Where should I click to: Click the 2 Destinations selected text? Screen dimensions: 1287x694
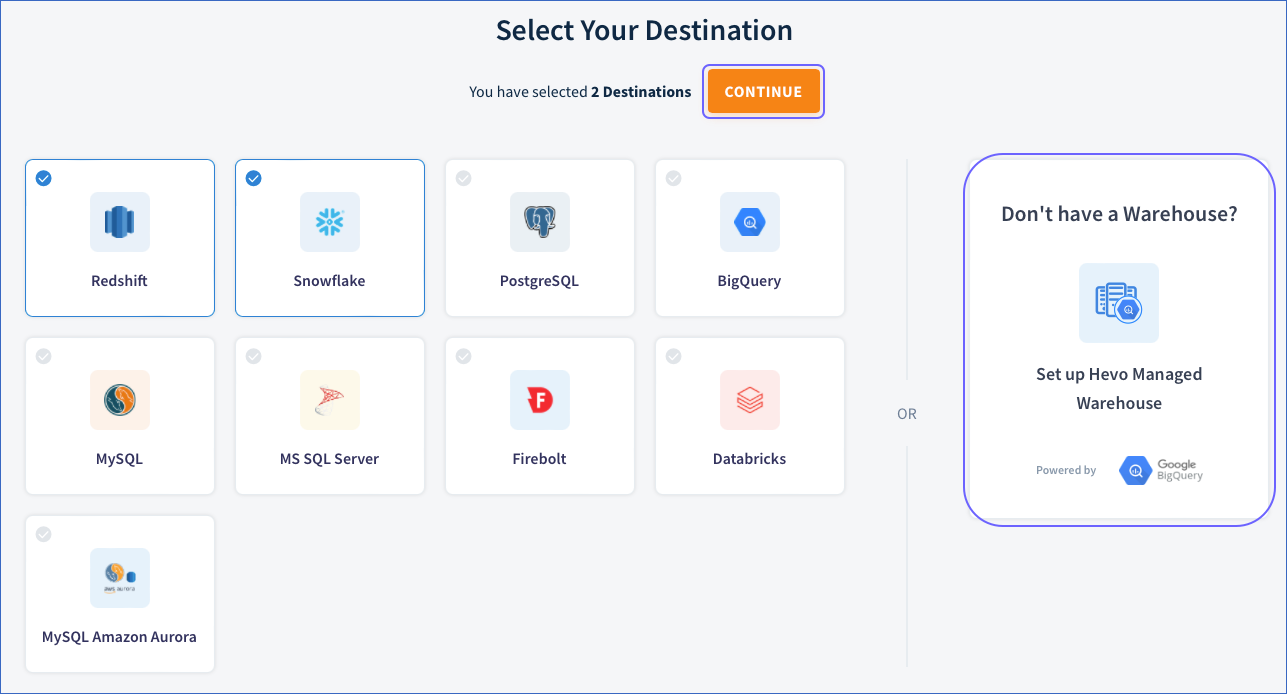(x=641, y=91)
